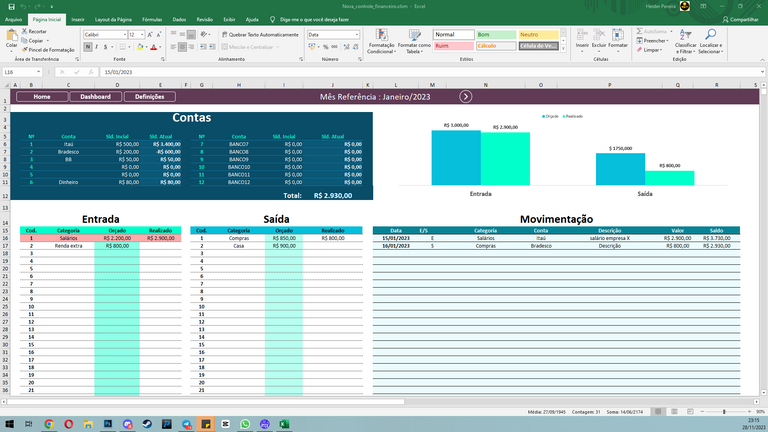Screen dimensions: 768x432
Task: Click increase decimal places icon
Action: 346,47
